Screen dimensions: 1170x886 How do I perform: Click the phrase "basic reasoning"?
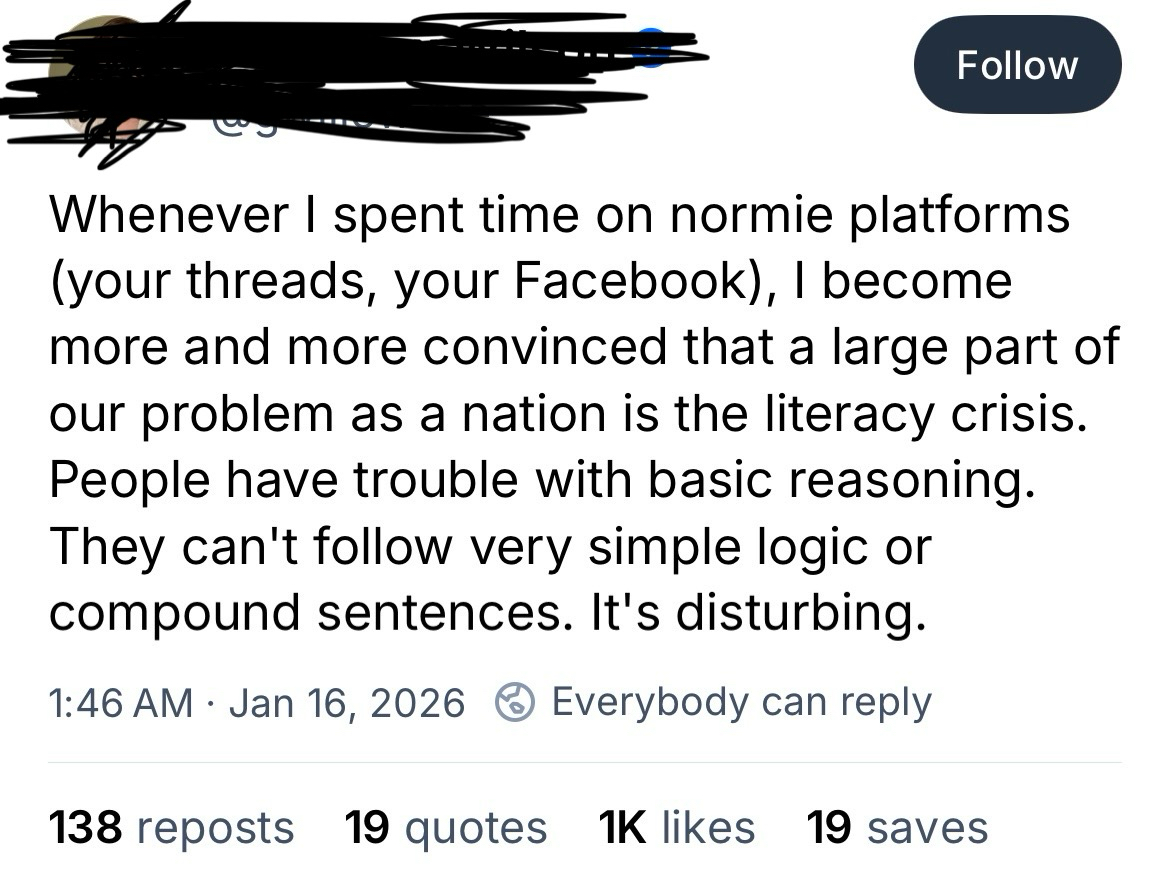[x=837, y=480]
